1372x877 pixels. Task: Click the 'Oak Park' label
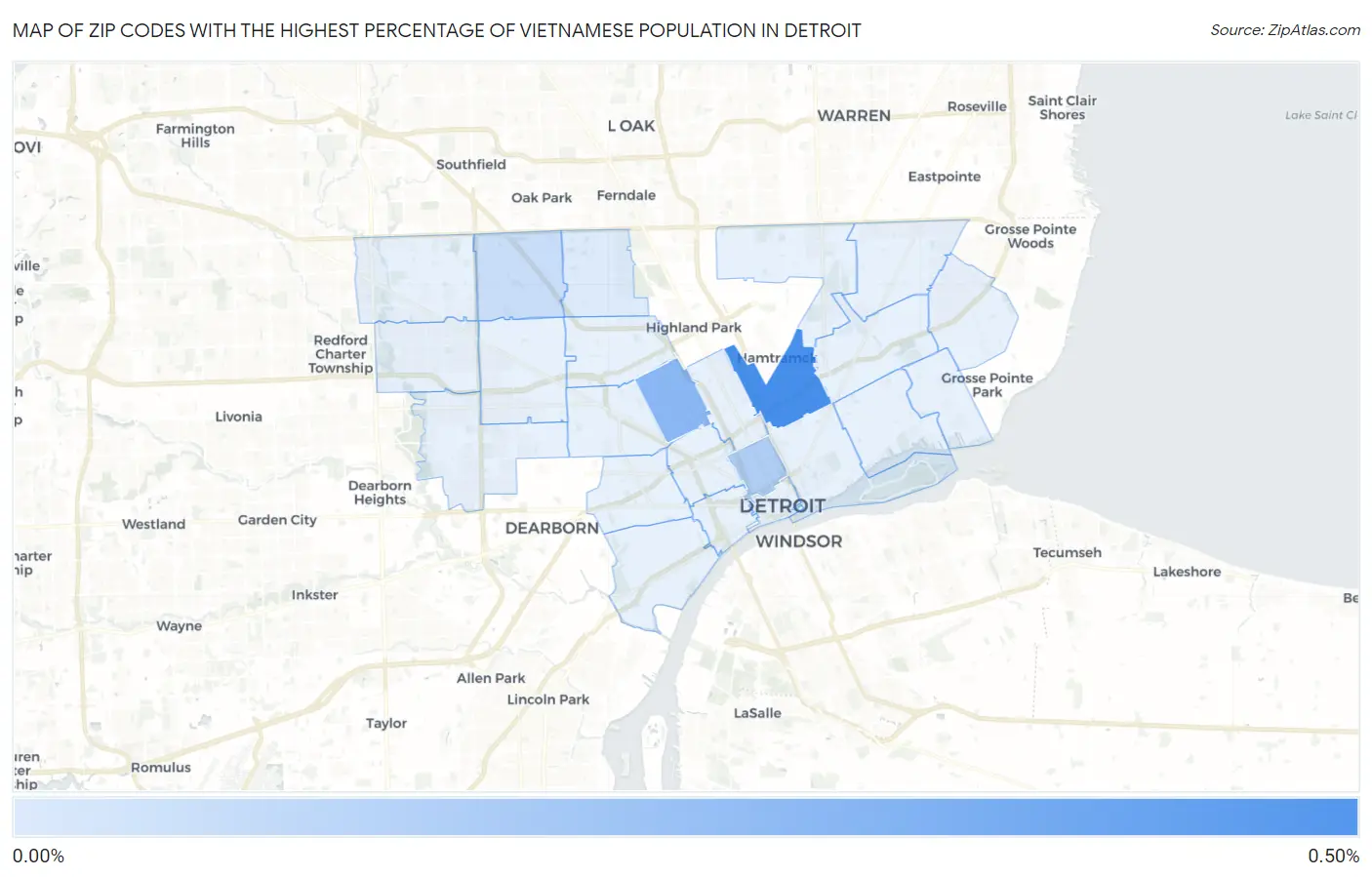click(x=542, y=198)
